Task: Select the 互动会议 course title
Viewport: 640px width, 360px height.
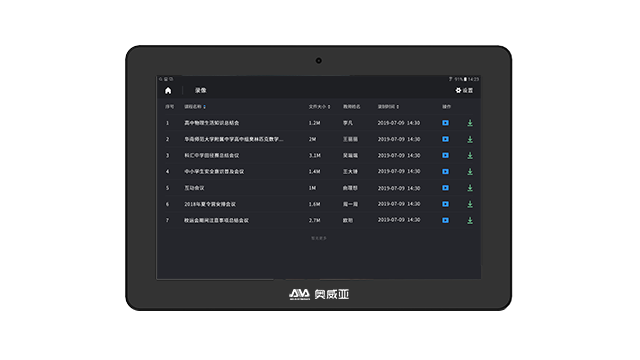Action: tap(194, 188)
